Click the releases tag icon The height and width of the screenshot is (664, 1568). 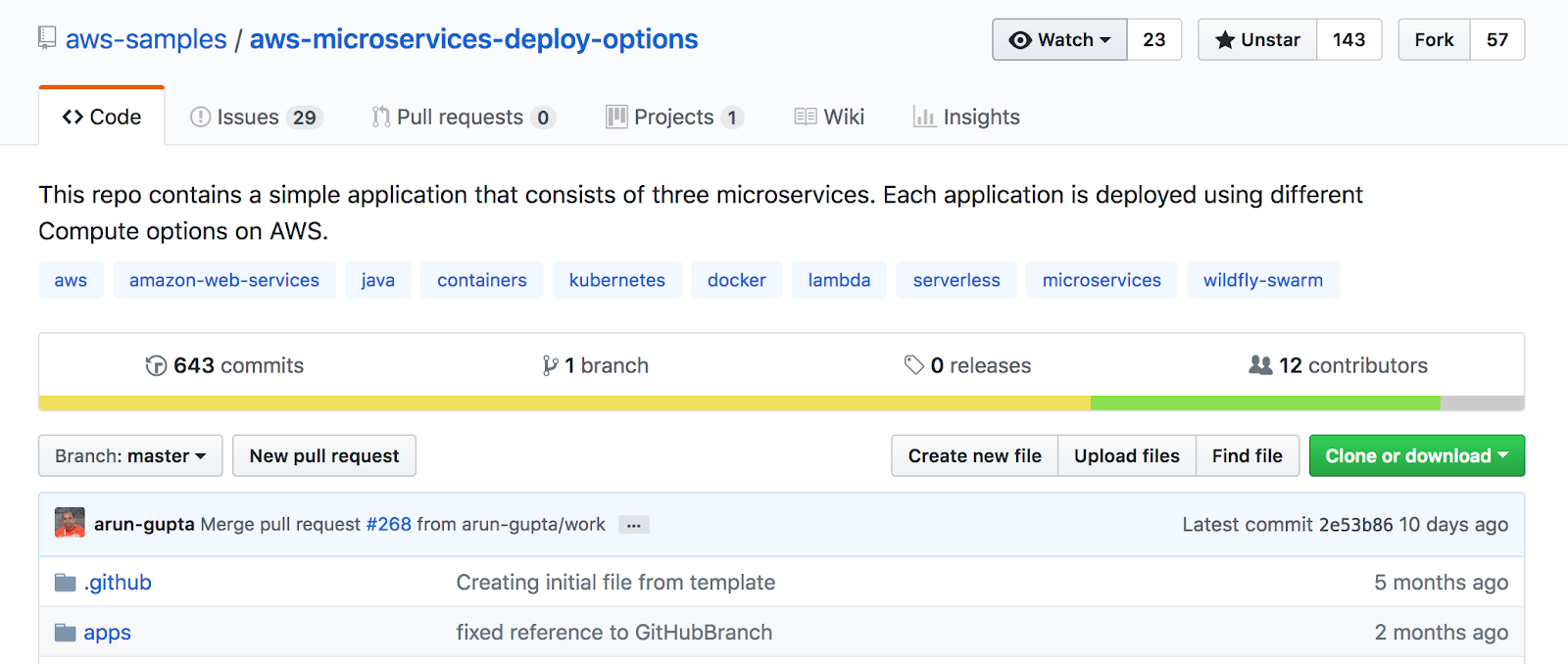pos(913,365)
